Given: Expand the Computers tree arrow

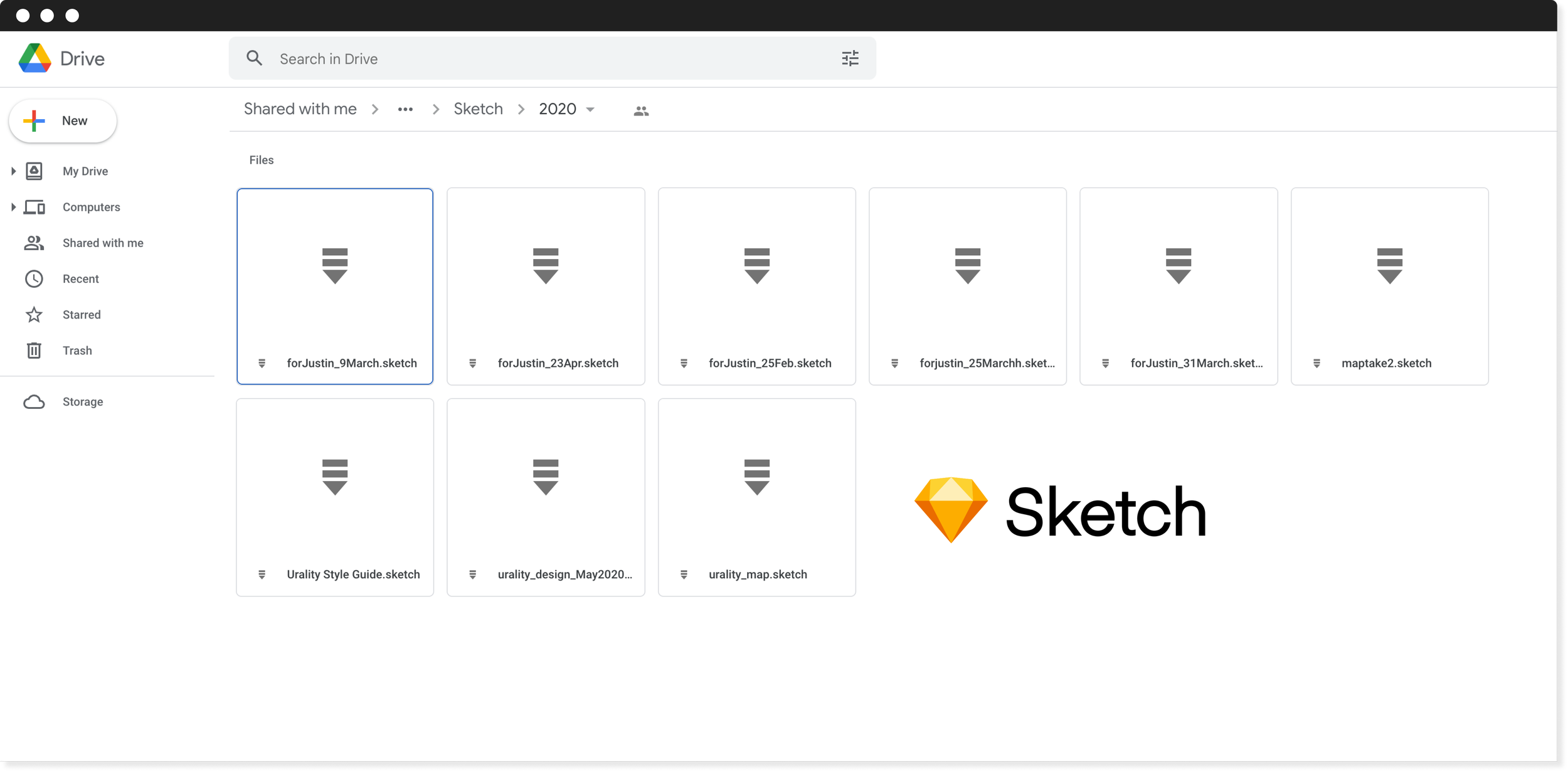Looking at the screenshot, I should coord(13,207).
